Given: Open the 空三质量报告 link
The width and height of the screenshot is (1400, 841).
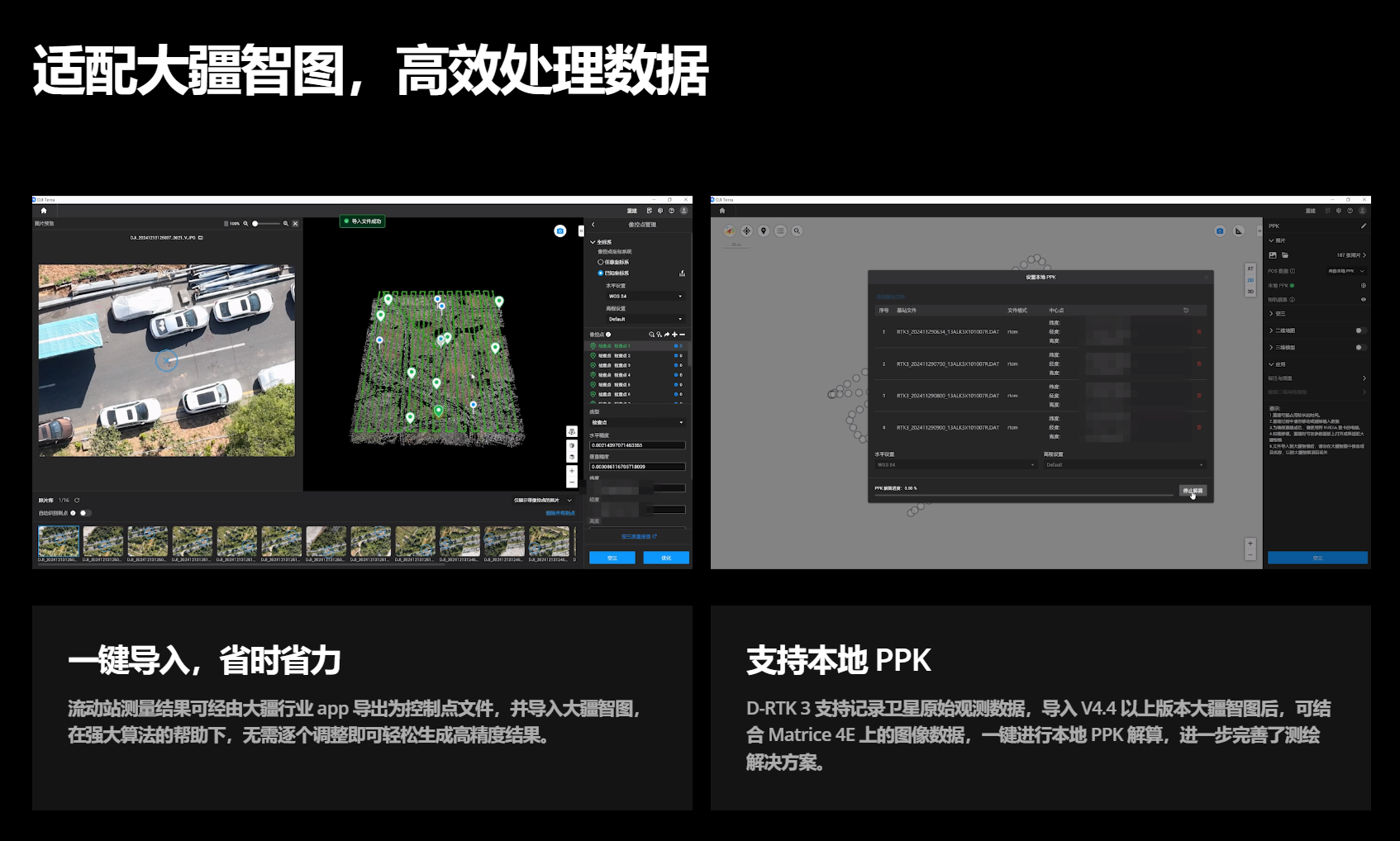Looking at the screenshot, I should pos(639,537).
